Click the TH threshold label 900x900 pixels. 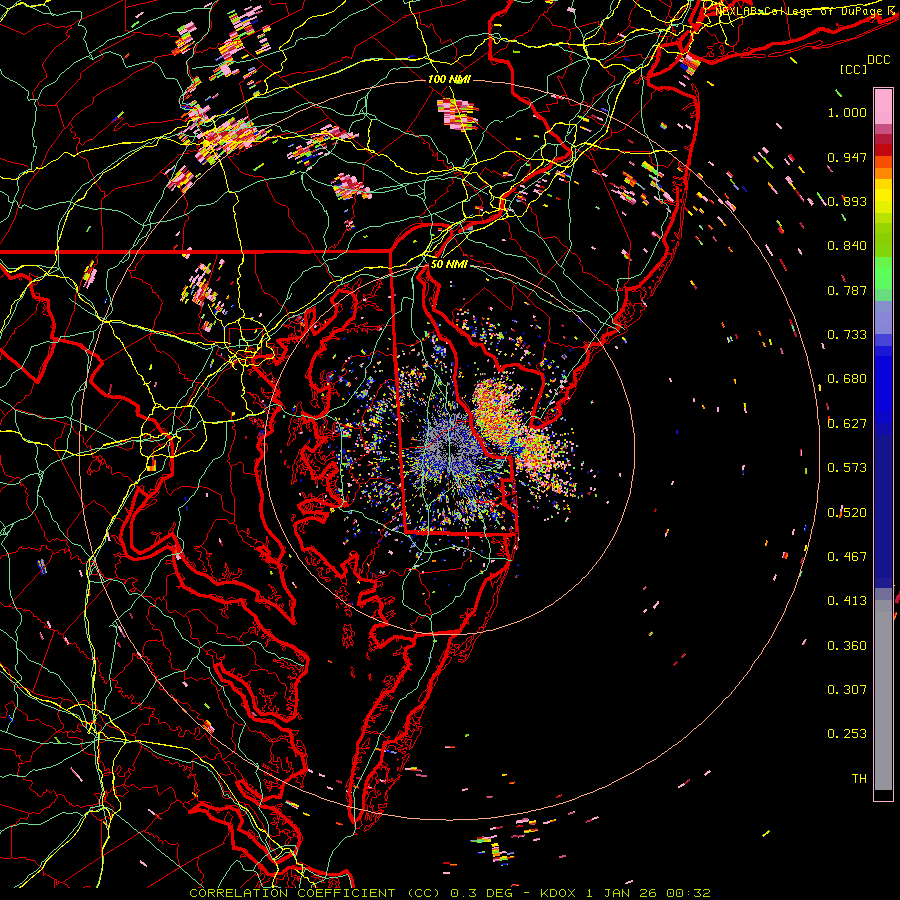[859, 779]
